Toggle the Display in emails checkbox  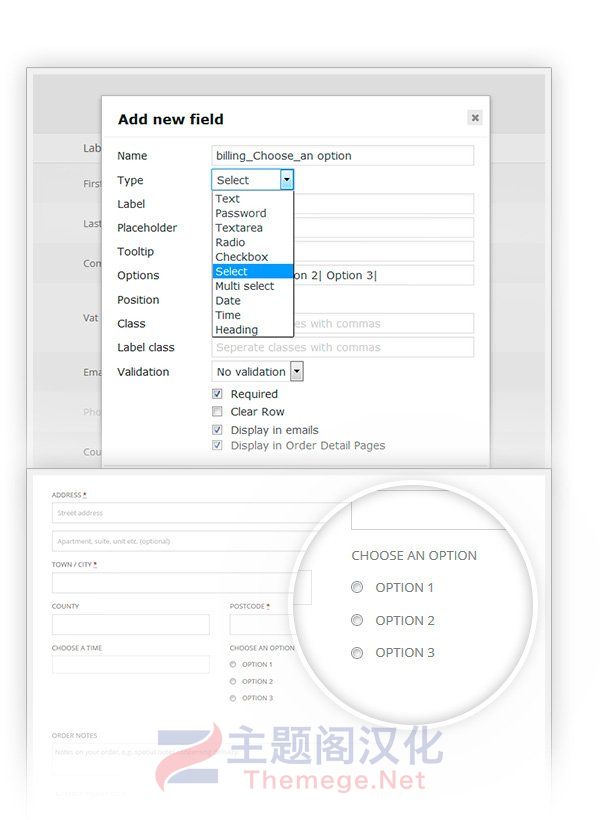pyautogui.click(x=217, y=430)
